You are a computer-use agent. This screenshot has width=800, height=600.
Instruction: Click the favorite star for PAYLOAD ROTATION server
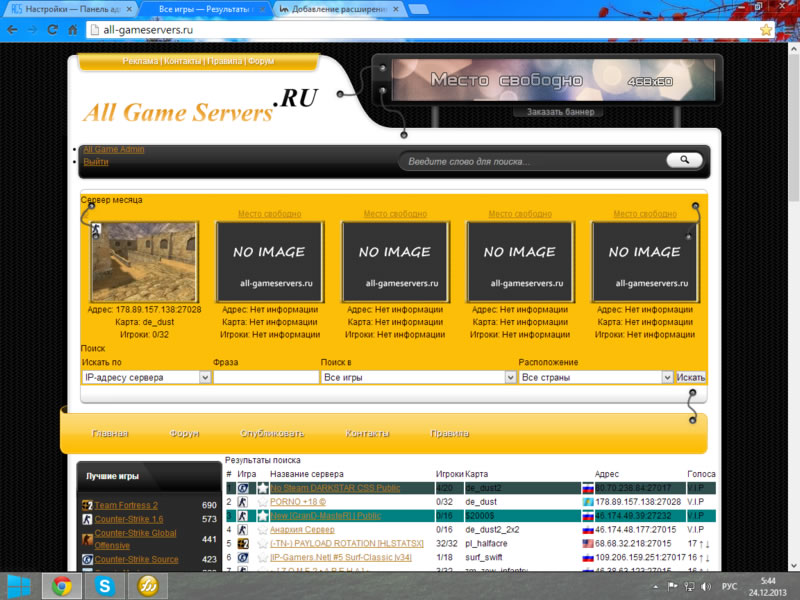(x=263, y=543)
